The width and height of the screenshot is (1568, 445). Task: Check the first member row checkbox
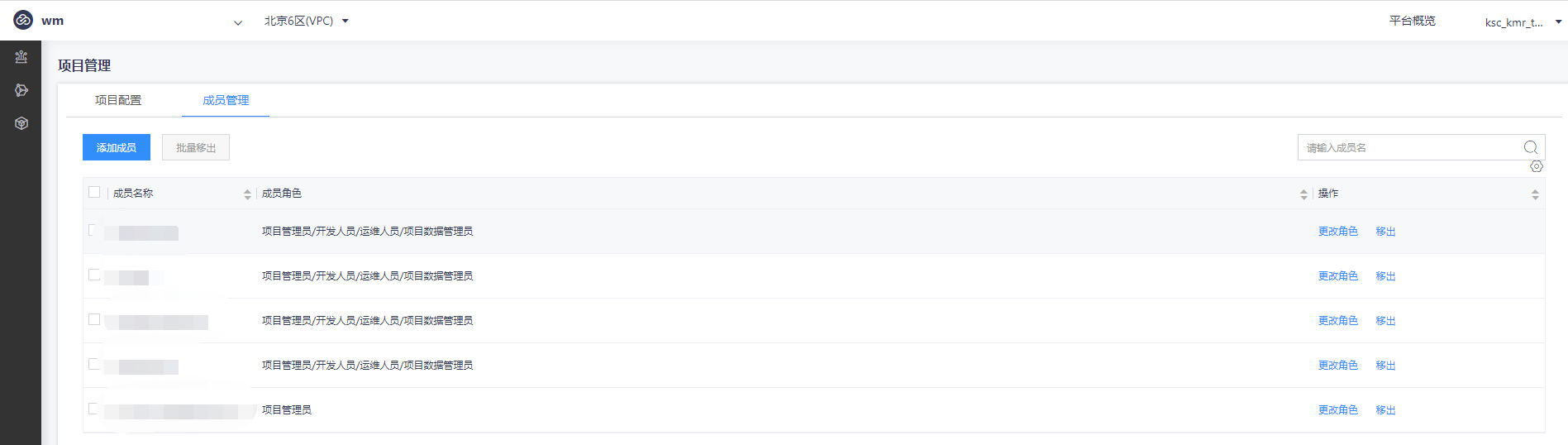(x=94, y=230)
